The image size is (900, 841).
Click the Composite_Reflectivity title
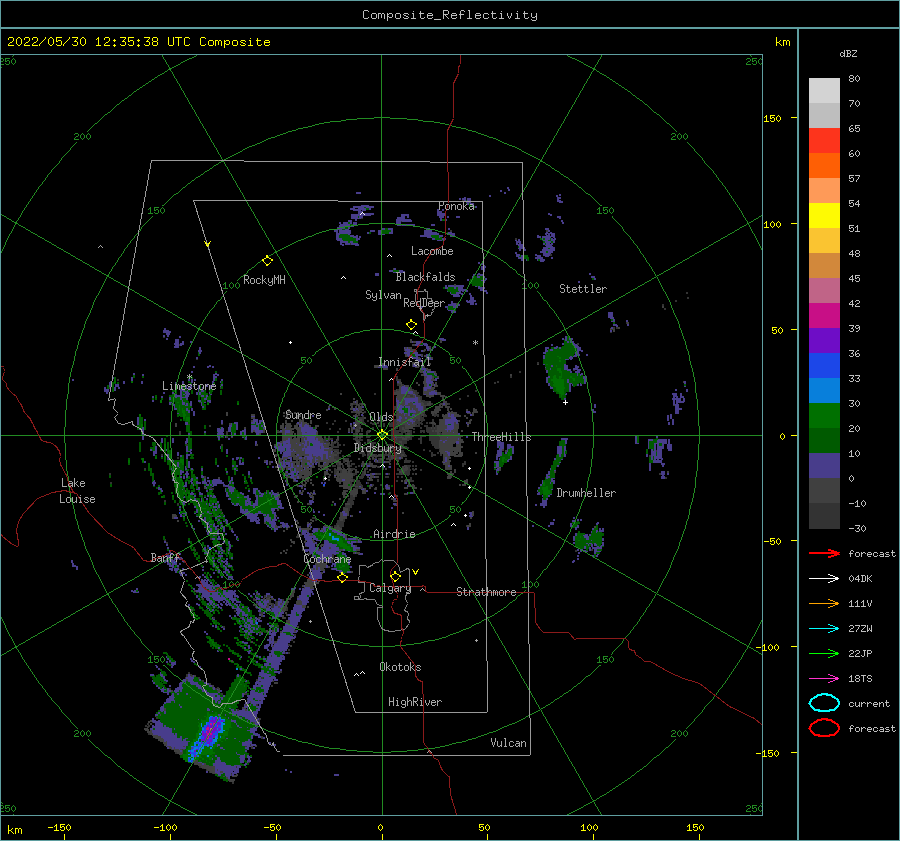coord(450,15)
